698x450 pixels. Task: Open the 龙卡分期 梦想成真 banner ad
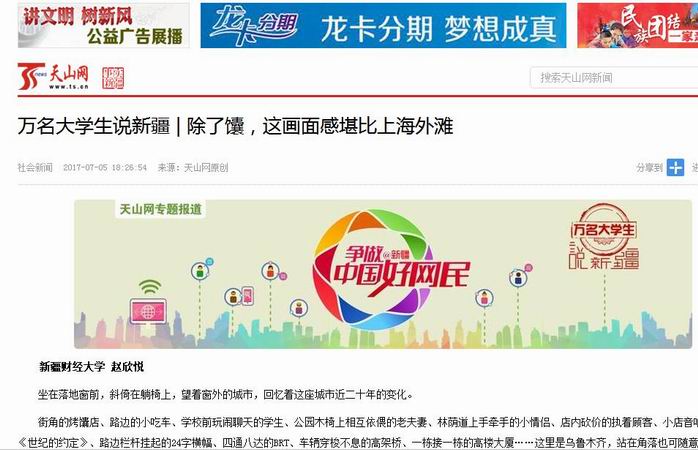click(x=383, y=25)
